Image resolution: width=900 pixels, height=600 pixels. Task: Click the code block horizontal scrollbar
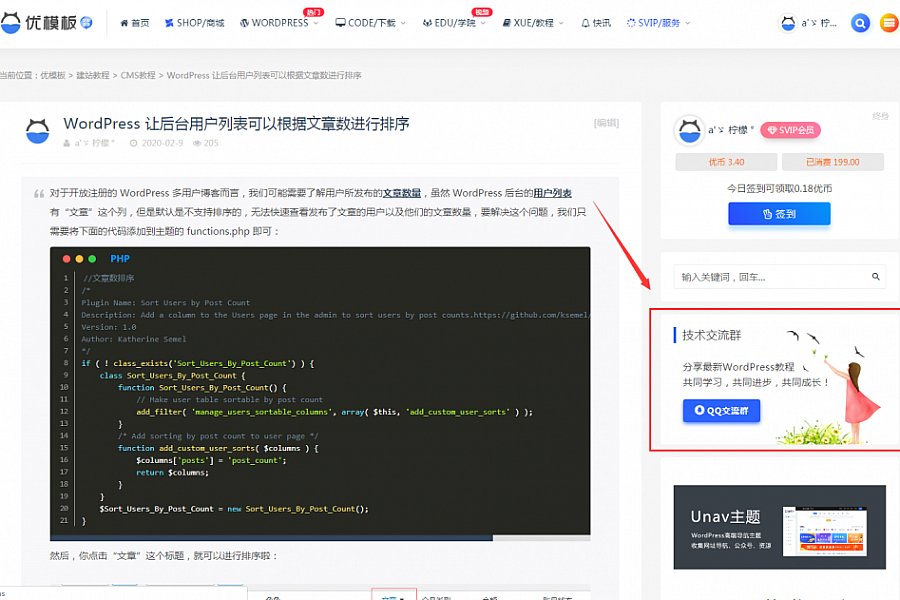(x=271, y=538)
